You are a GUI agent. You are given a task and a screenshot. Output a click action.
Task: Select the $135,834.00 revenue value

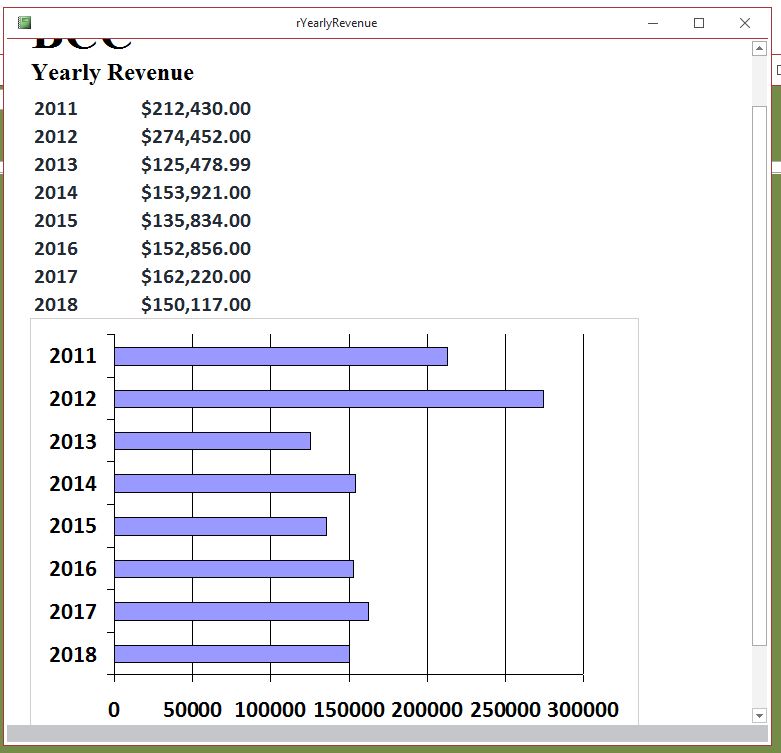[x=196, y=221]
